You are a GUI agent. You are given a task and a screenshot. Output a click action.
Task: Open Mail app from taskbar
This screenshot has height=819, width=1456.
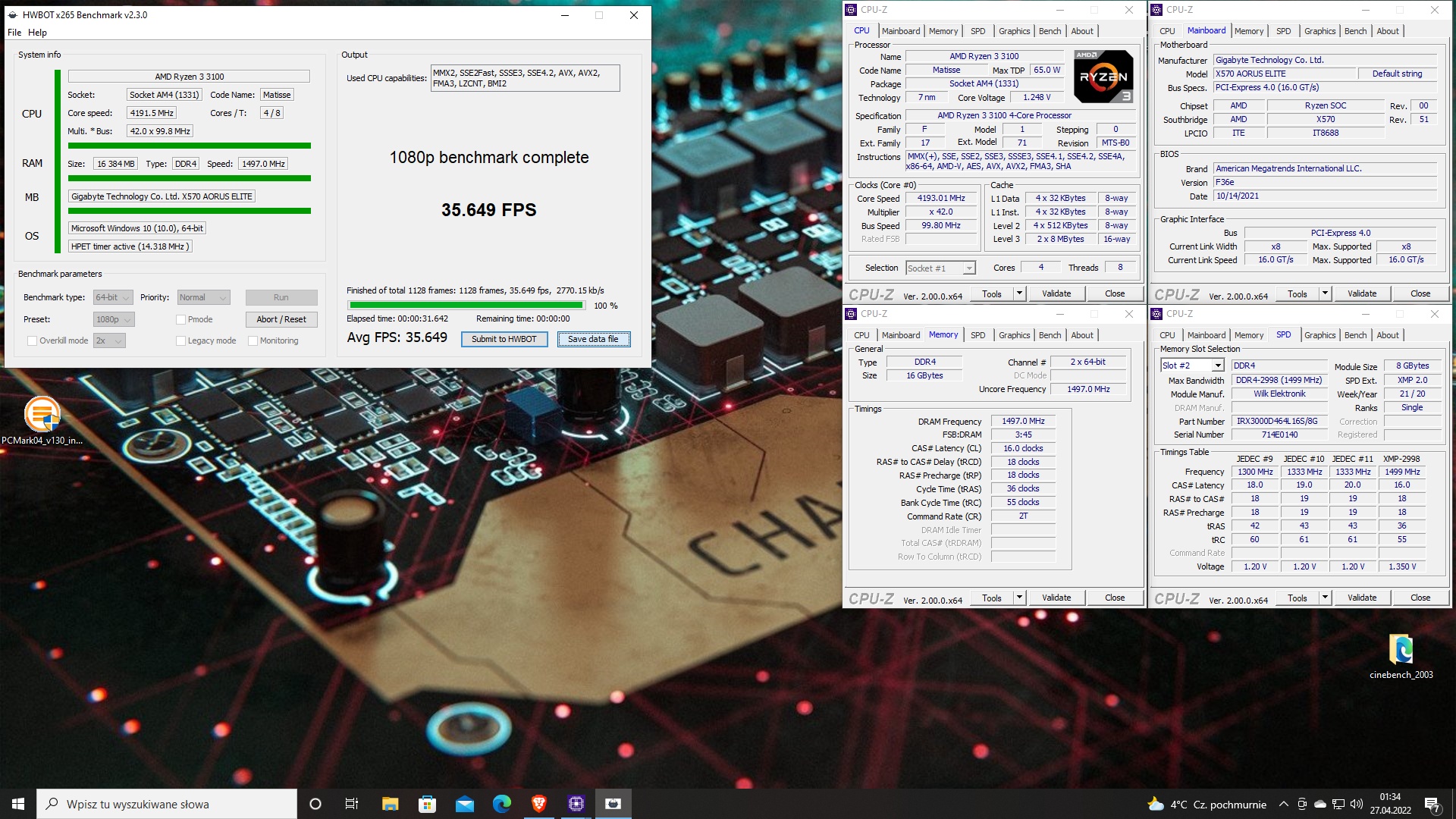[464, 804]
